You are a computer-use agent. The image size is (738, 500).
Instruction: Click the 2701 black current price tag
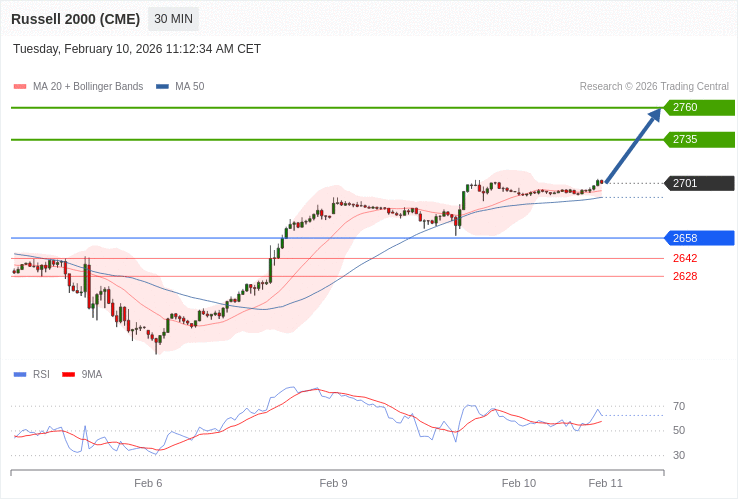tap(698, 183)
